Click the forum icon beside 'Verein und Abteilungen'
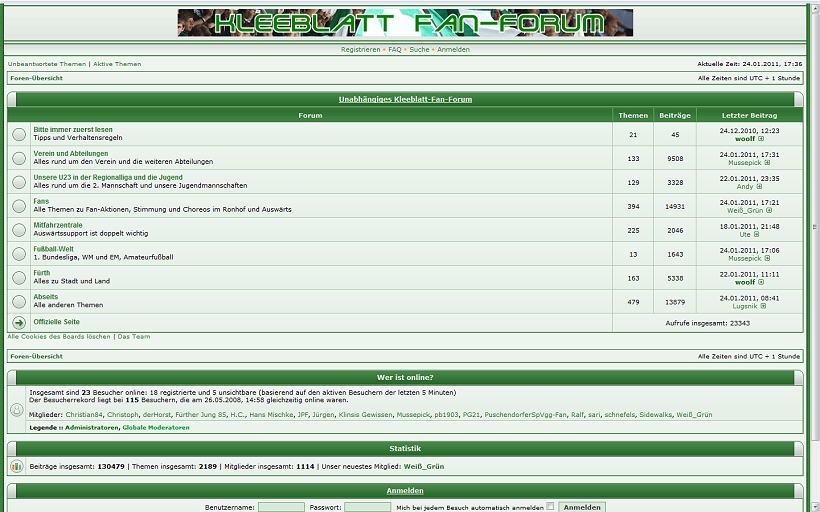 tap(19, 158)
